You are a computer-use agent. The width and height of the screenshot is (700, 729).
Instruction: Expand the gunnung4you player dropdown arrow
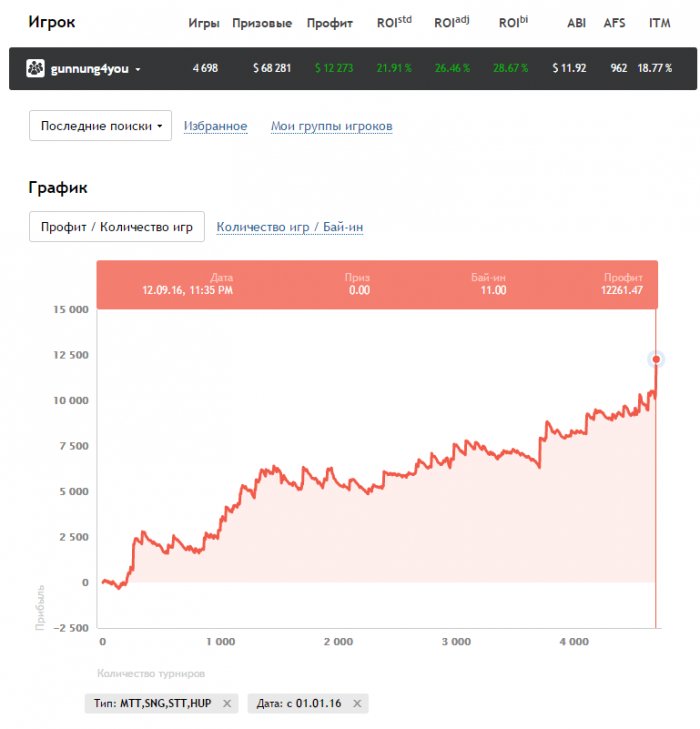[x=138, y=69]
